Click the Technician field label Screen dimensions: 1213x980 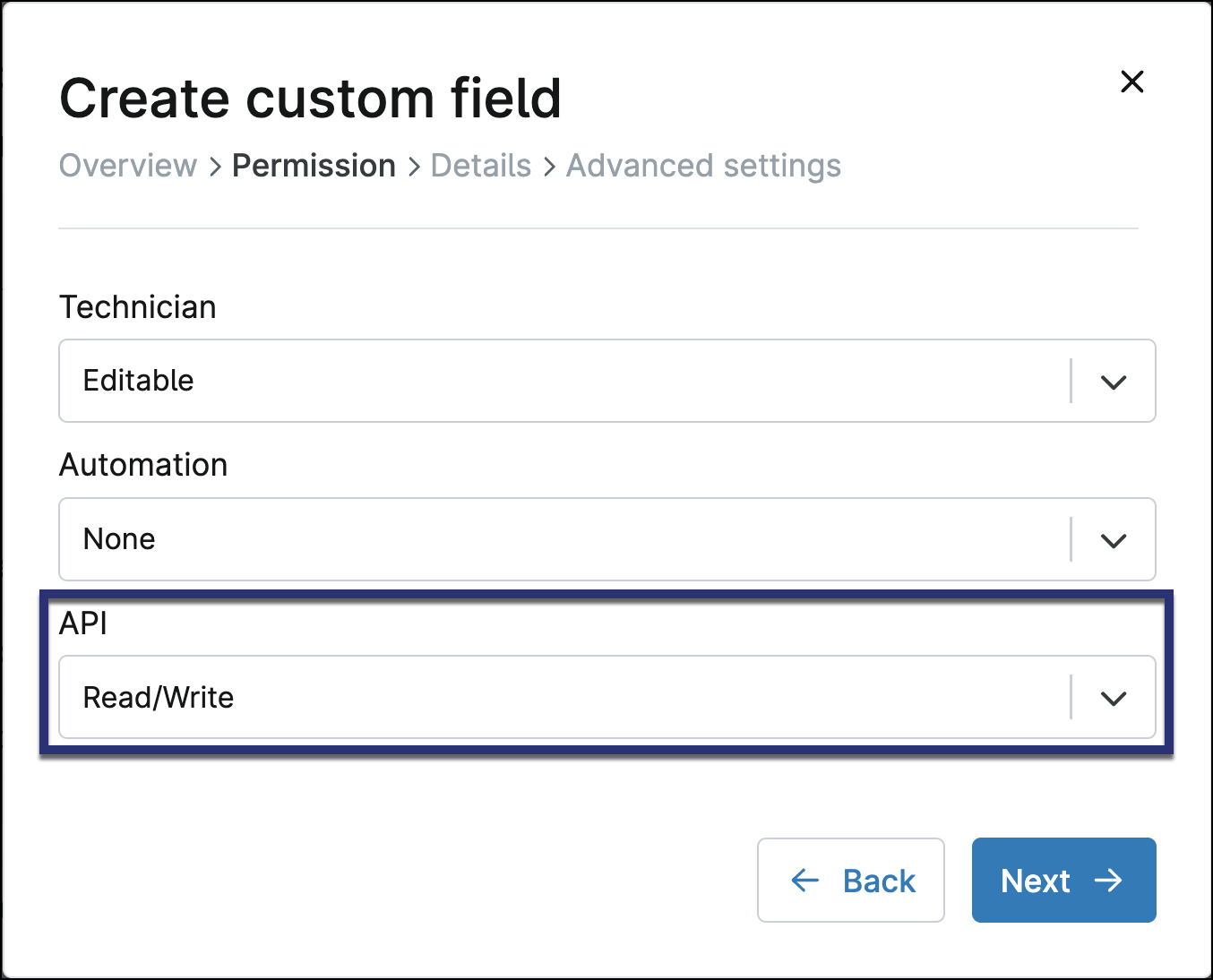click(138, 307)
